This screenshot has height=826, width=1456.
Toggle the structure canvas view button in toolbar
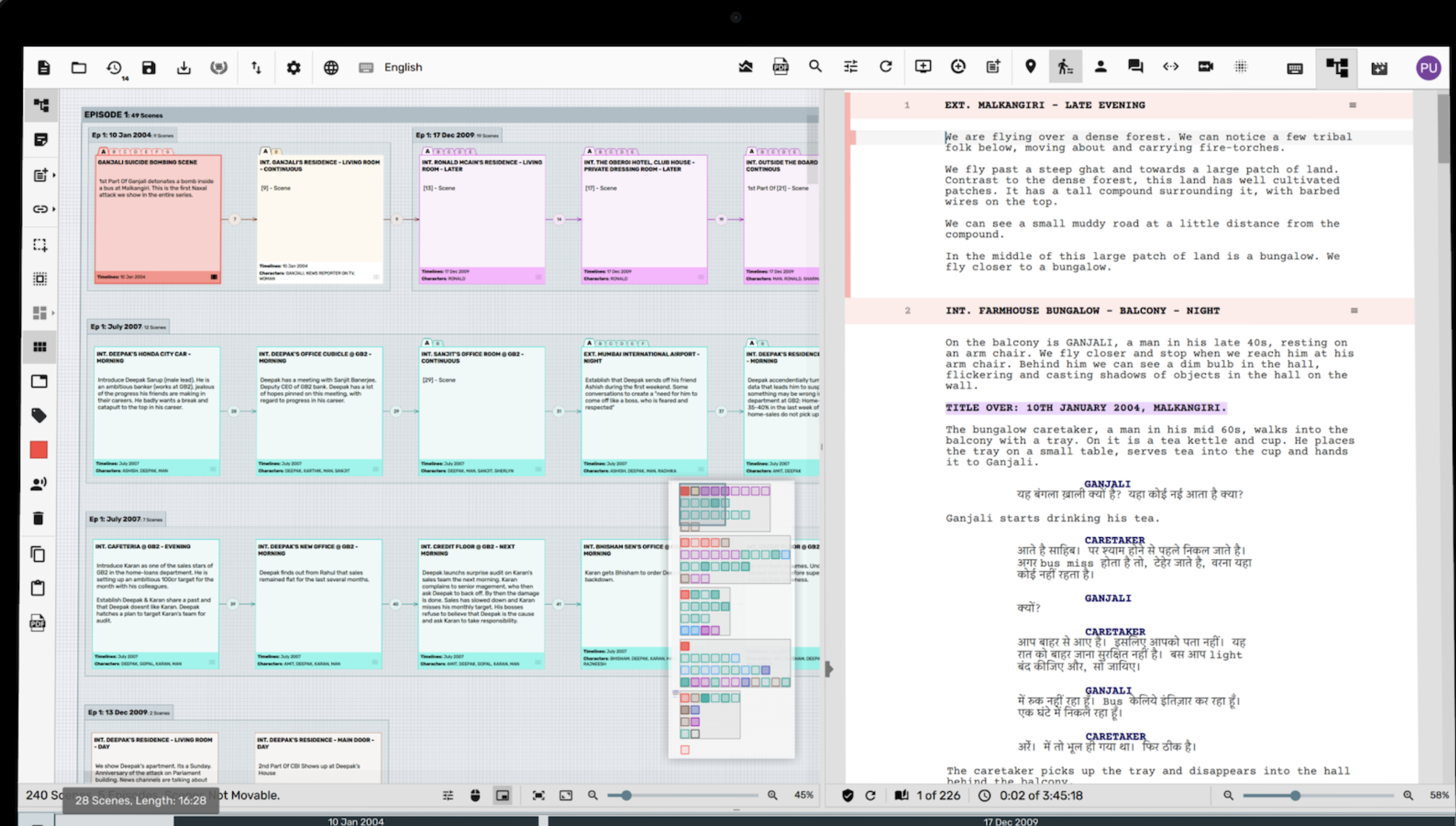(x=1336, y=67)
